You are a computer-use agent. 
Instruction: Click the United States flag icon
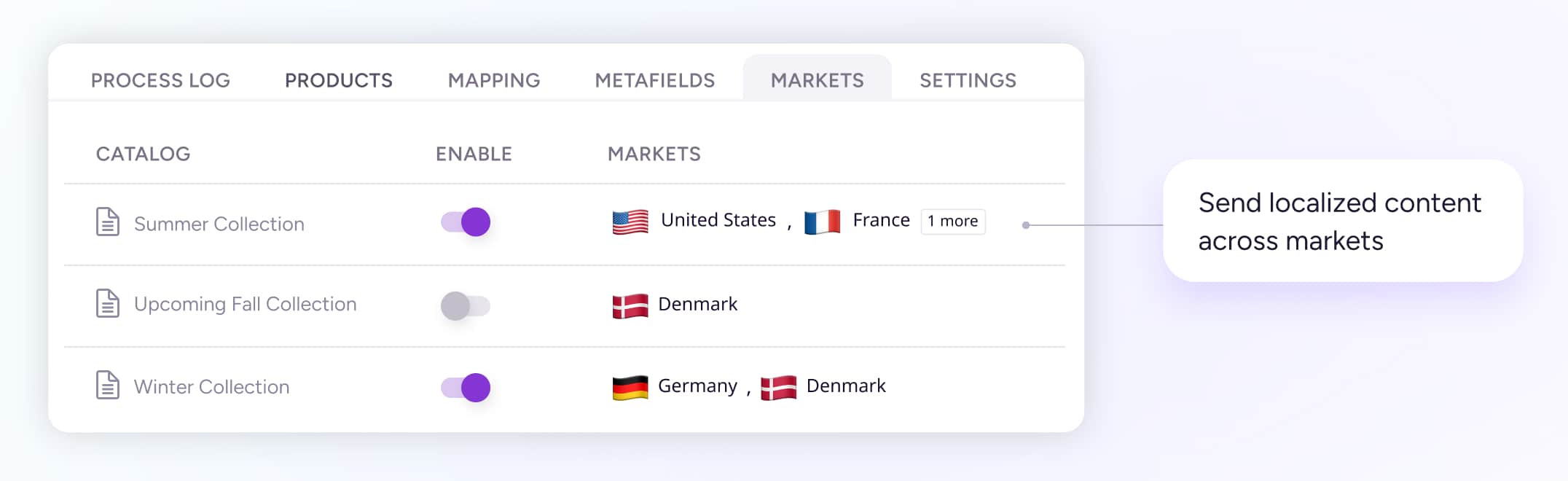click(630, 222)
